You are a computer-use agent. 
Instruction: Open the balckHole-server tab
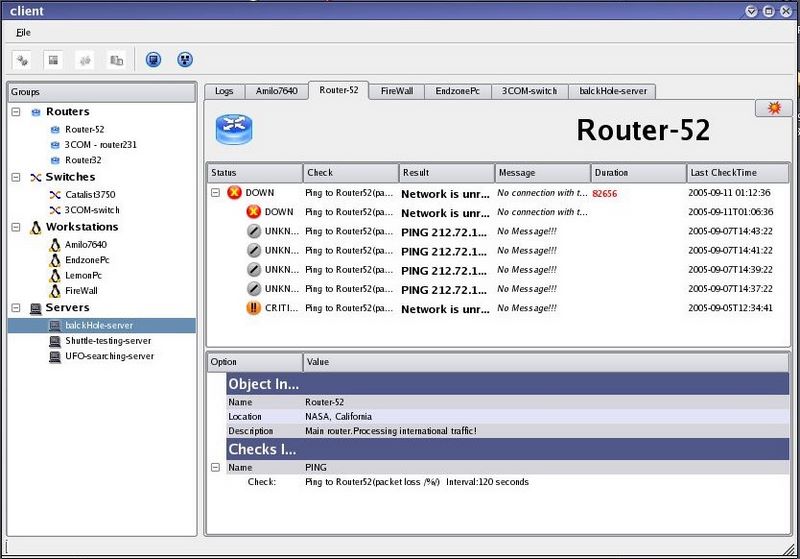pos(612,91)
